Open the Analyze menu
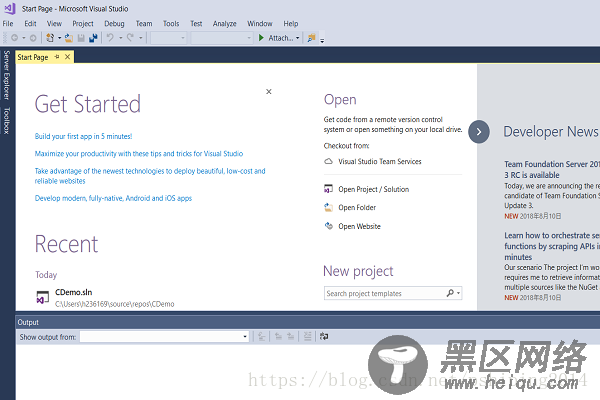The image size is (600, 400). click(x=225, y=24)
